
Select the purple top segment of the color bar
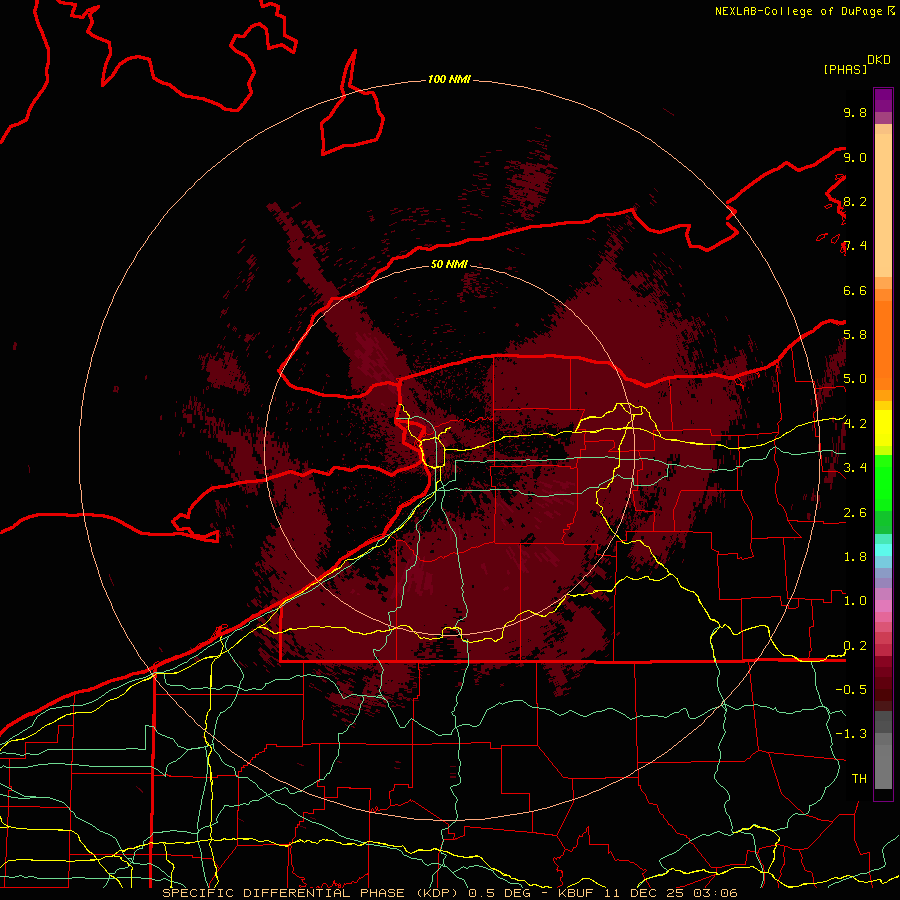click(883, 101)
